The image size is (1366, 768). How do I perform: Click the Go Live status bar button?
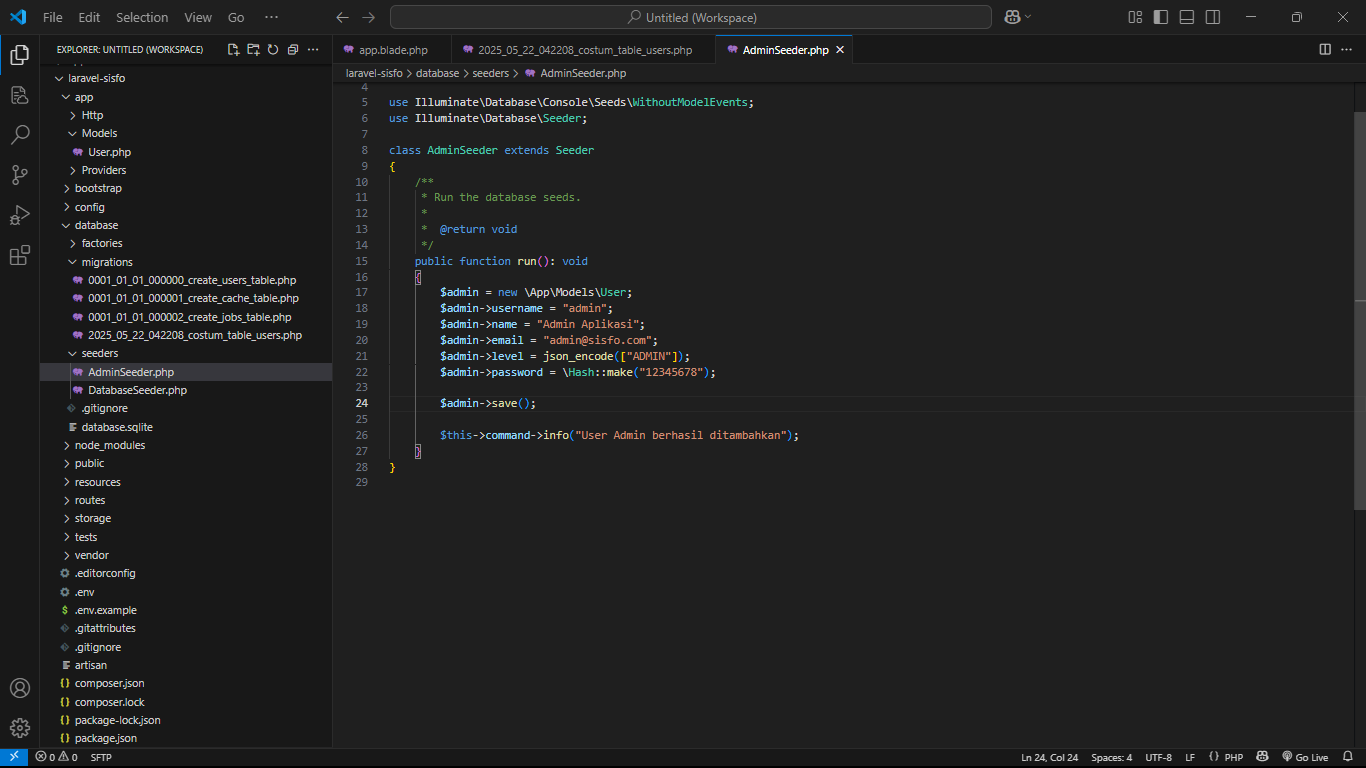pyautogui.click(x=1305, y=757)
